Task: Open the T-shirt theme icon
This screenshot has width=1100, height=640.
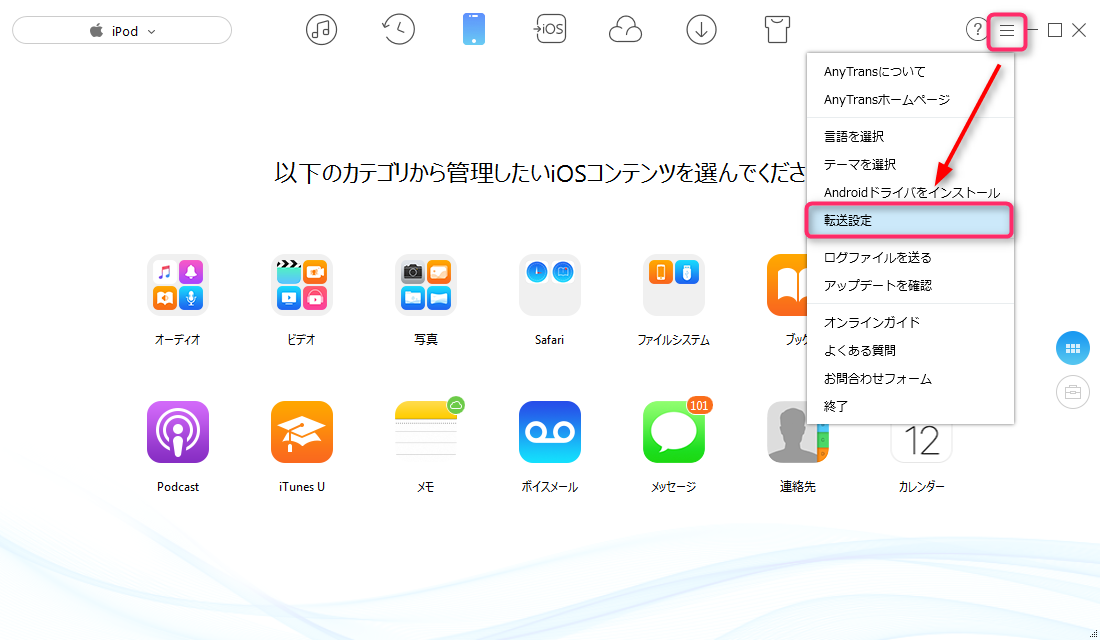Action: [x=777, y=30]
